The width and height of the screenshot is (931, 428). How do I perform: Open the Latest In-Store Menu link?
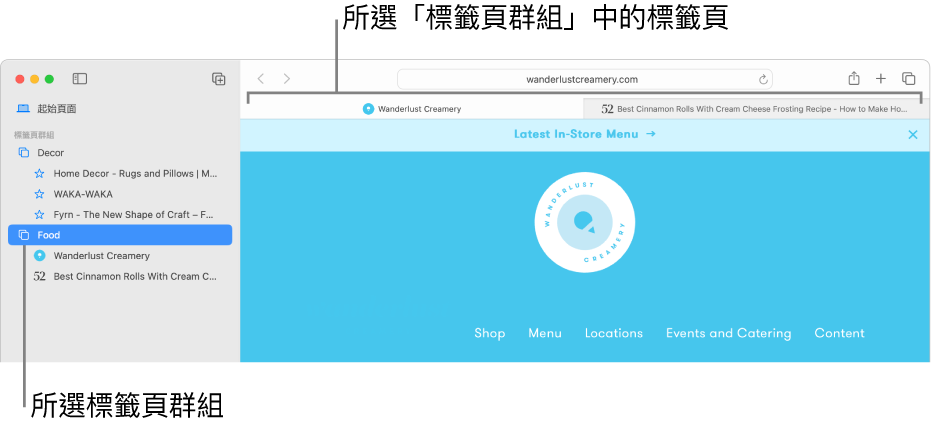point(584,134)
